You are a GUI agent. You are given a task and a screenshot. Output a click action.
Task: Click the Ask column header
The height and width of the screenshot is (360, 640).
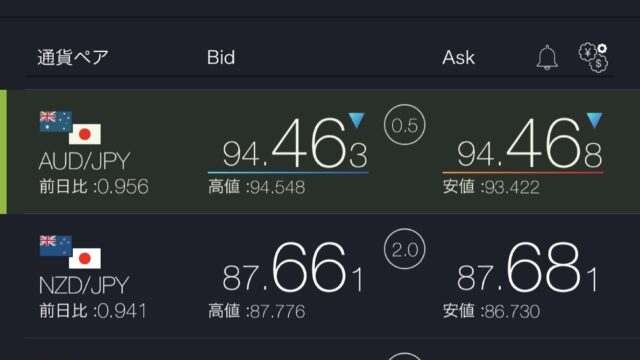coord(458,58)
